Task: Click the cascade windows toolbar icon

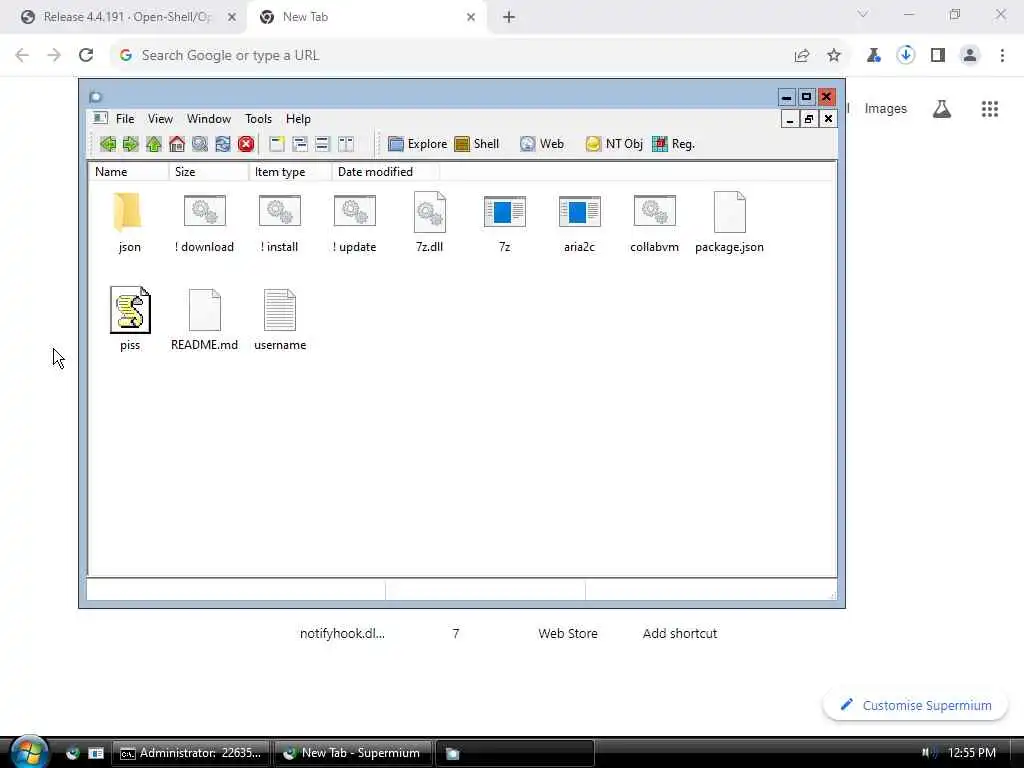Action: point(300,144)
